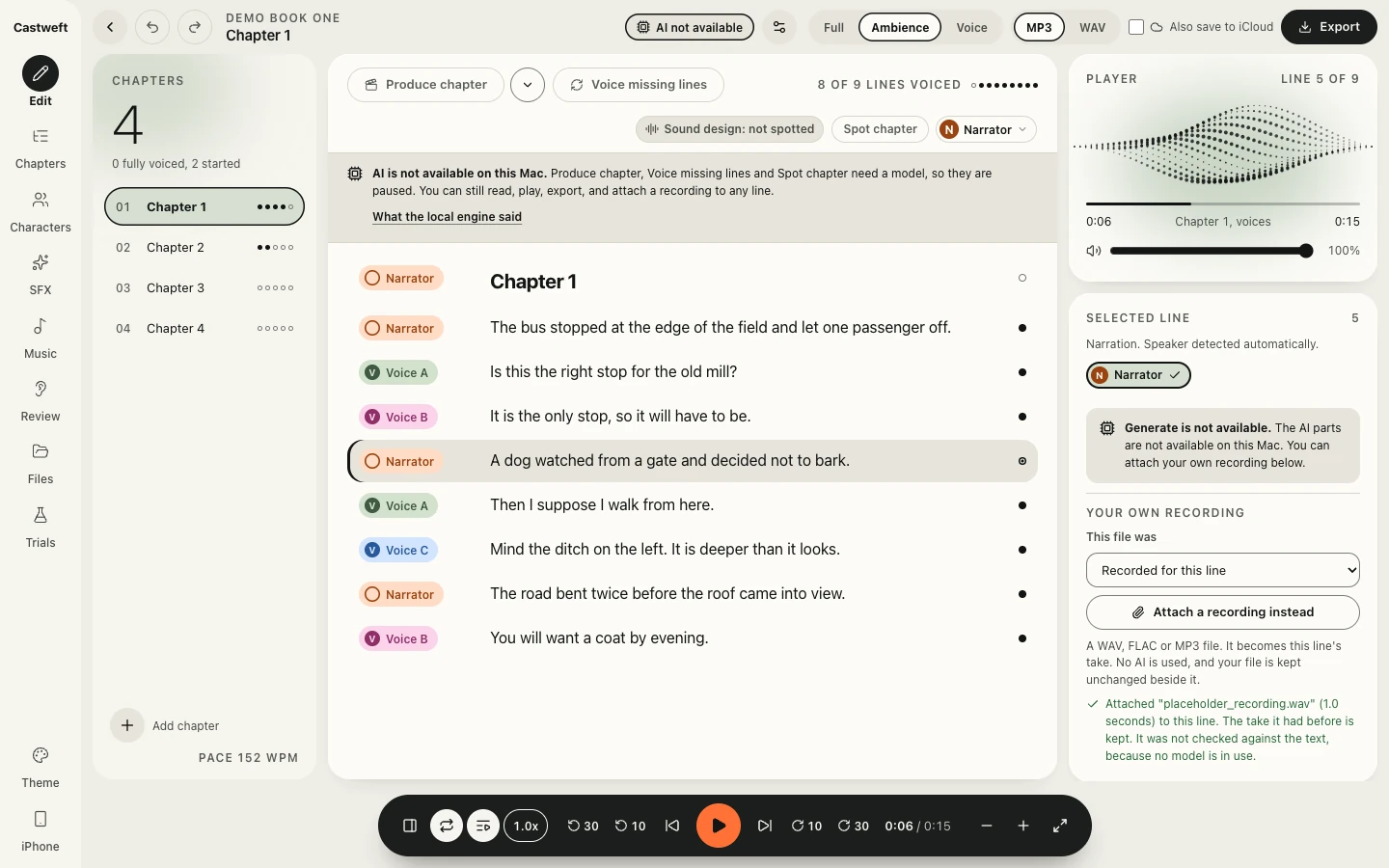Open the Review sidebar section

click(41, 402)
